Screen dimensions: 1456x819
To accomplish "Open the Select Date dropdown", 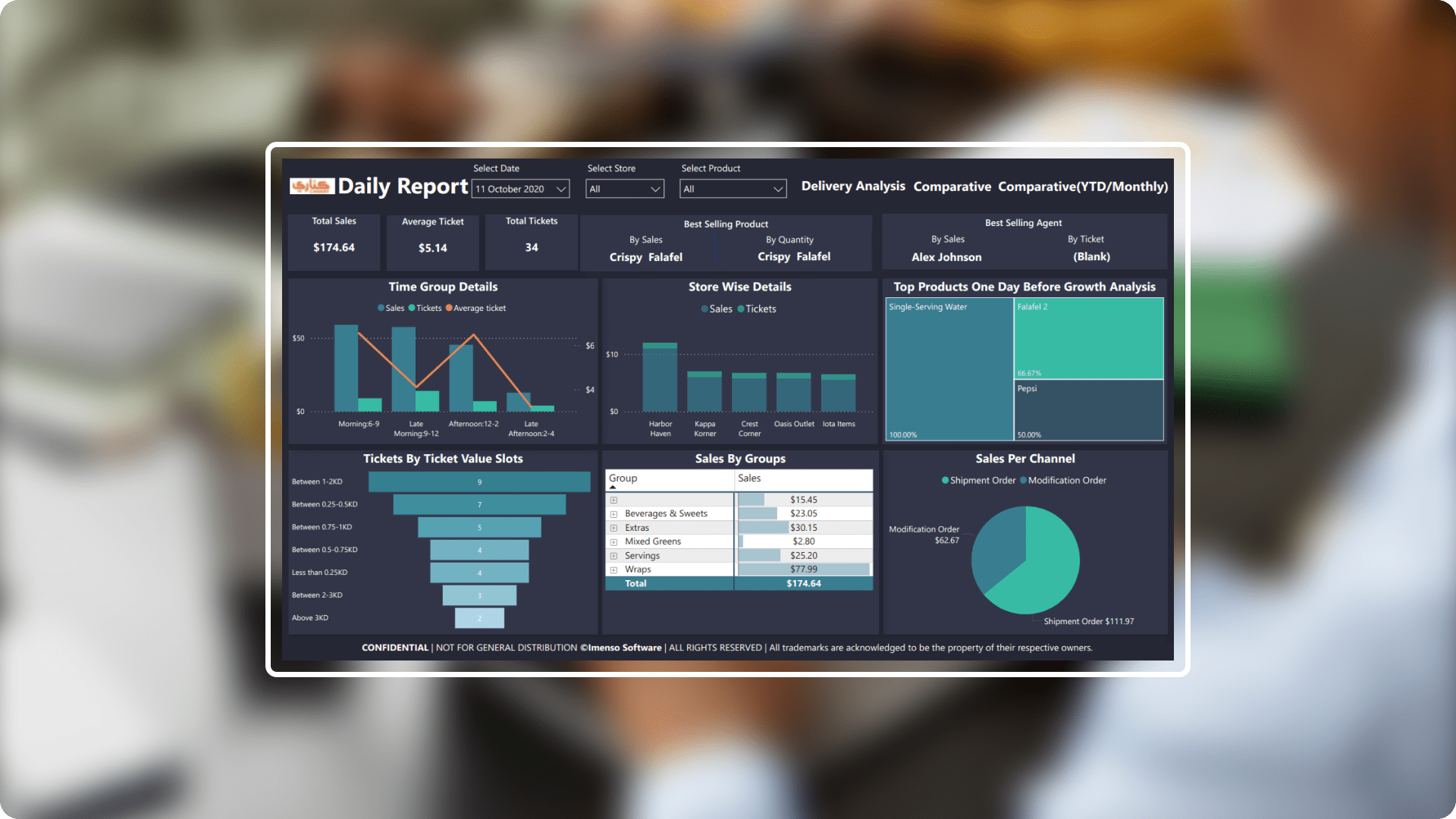I will click(x=560, y=188).
